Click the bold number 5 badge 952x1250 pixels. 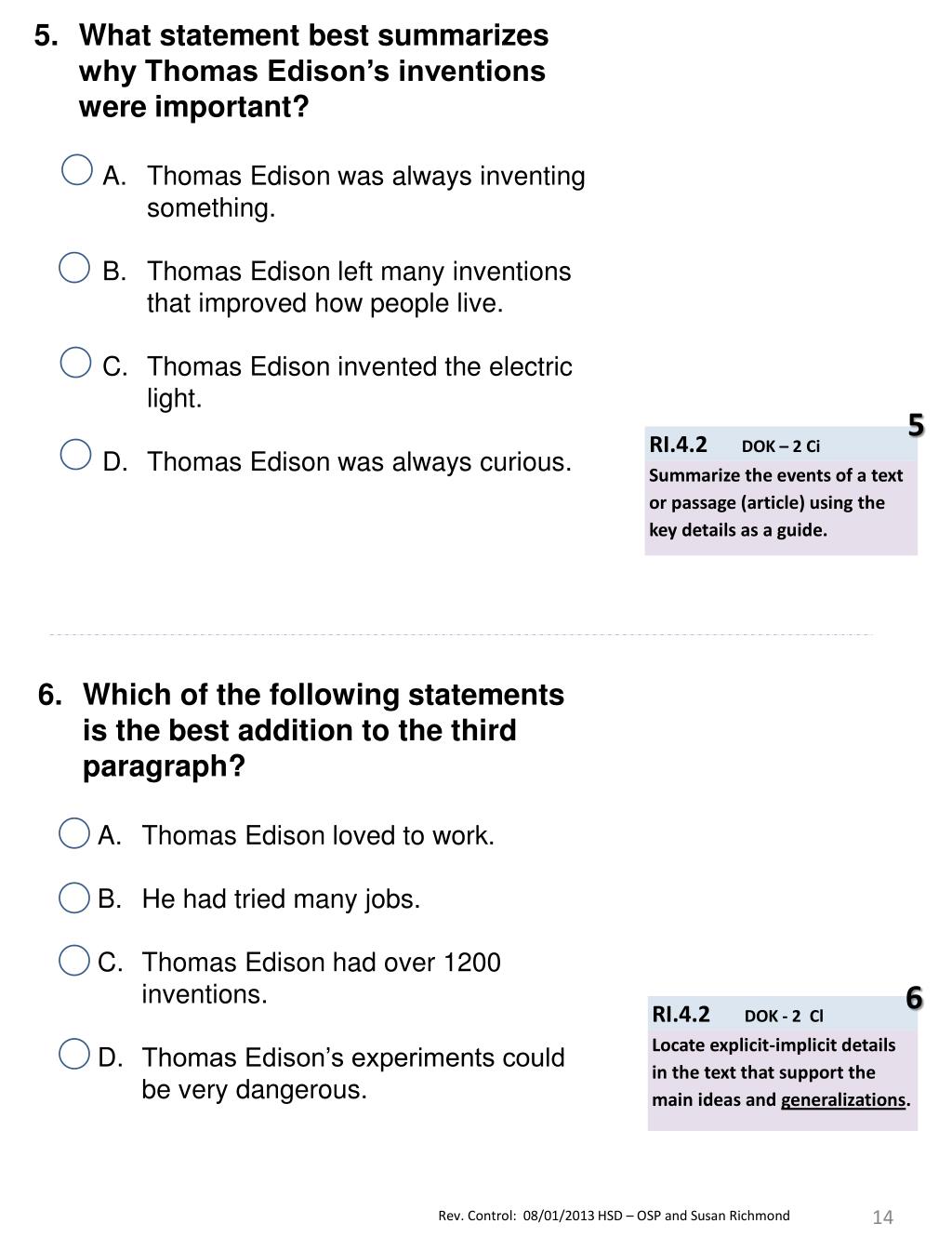point(916,426)
